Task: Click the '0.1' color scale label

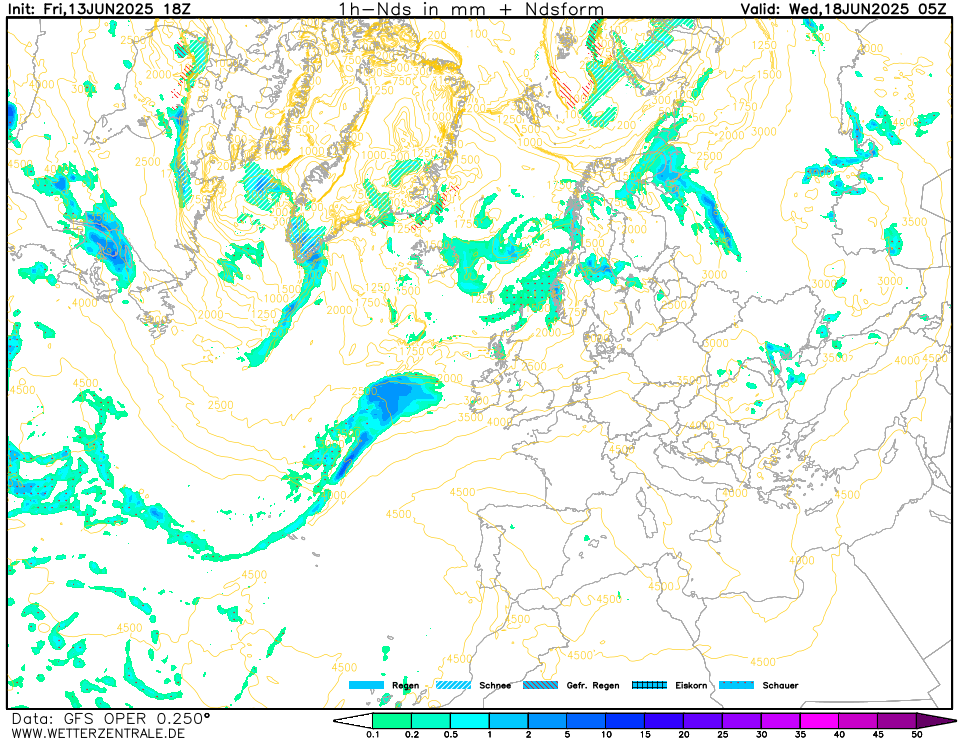Action: pyautogui.click(x=372, y=735)
